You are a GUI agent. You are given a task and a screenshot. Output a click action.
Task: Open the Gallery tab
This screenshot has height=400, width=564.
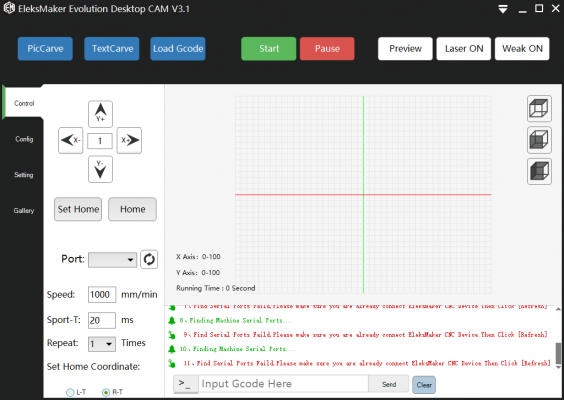[x=24, y=210]
